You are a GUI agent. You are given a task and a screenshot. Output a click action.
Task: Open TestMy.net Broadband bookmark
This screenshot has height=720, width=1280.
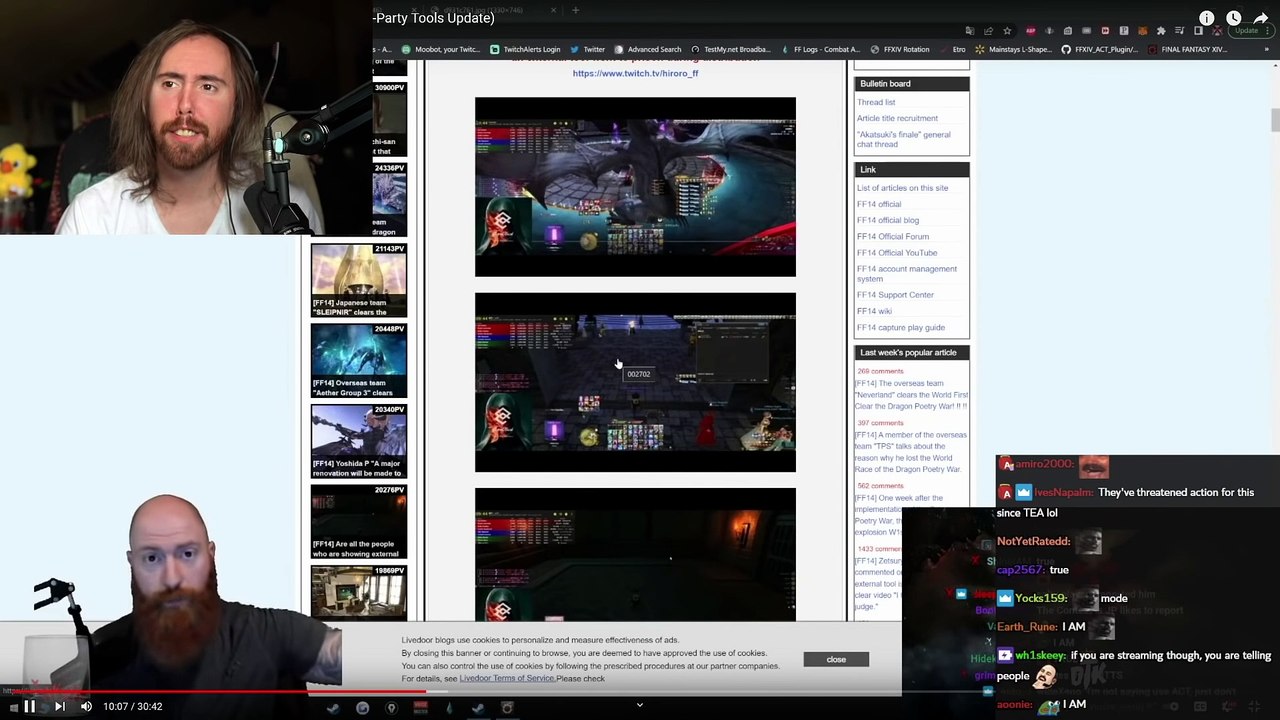[x=730, y=49]
